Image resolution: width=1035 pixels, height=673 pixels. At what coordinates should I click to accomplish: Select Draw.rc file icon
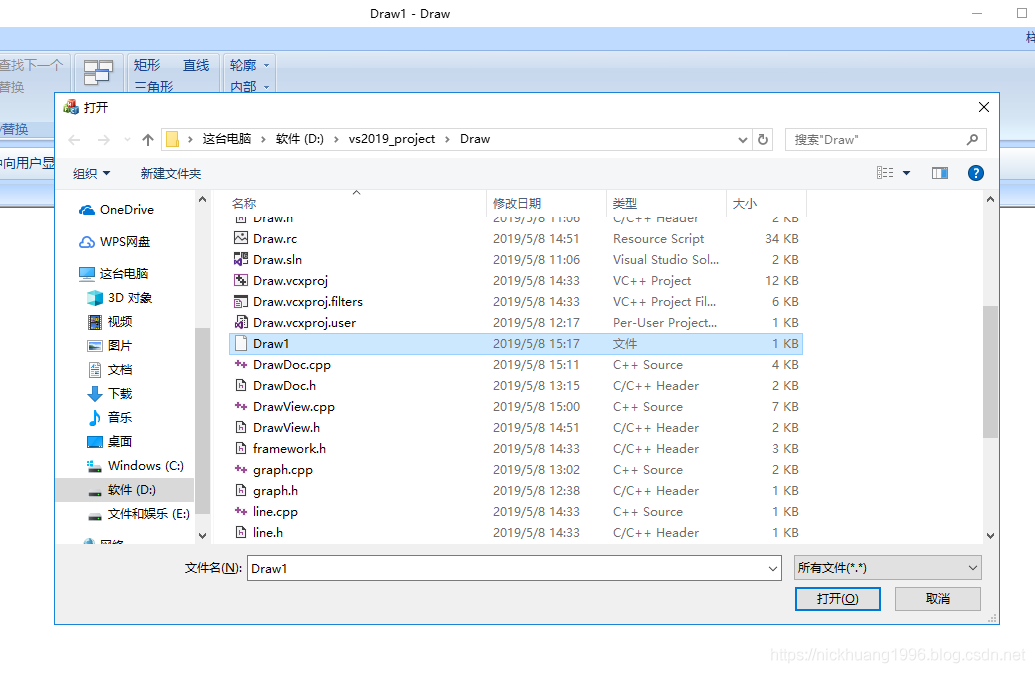241,238
